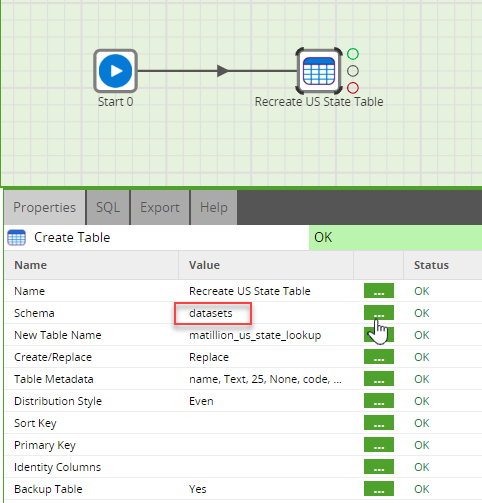The width and height of the screenshot is (482, 503).
Task: Select the Distribution Style property label
Action: 58,401
